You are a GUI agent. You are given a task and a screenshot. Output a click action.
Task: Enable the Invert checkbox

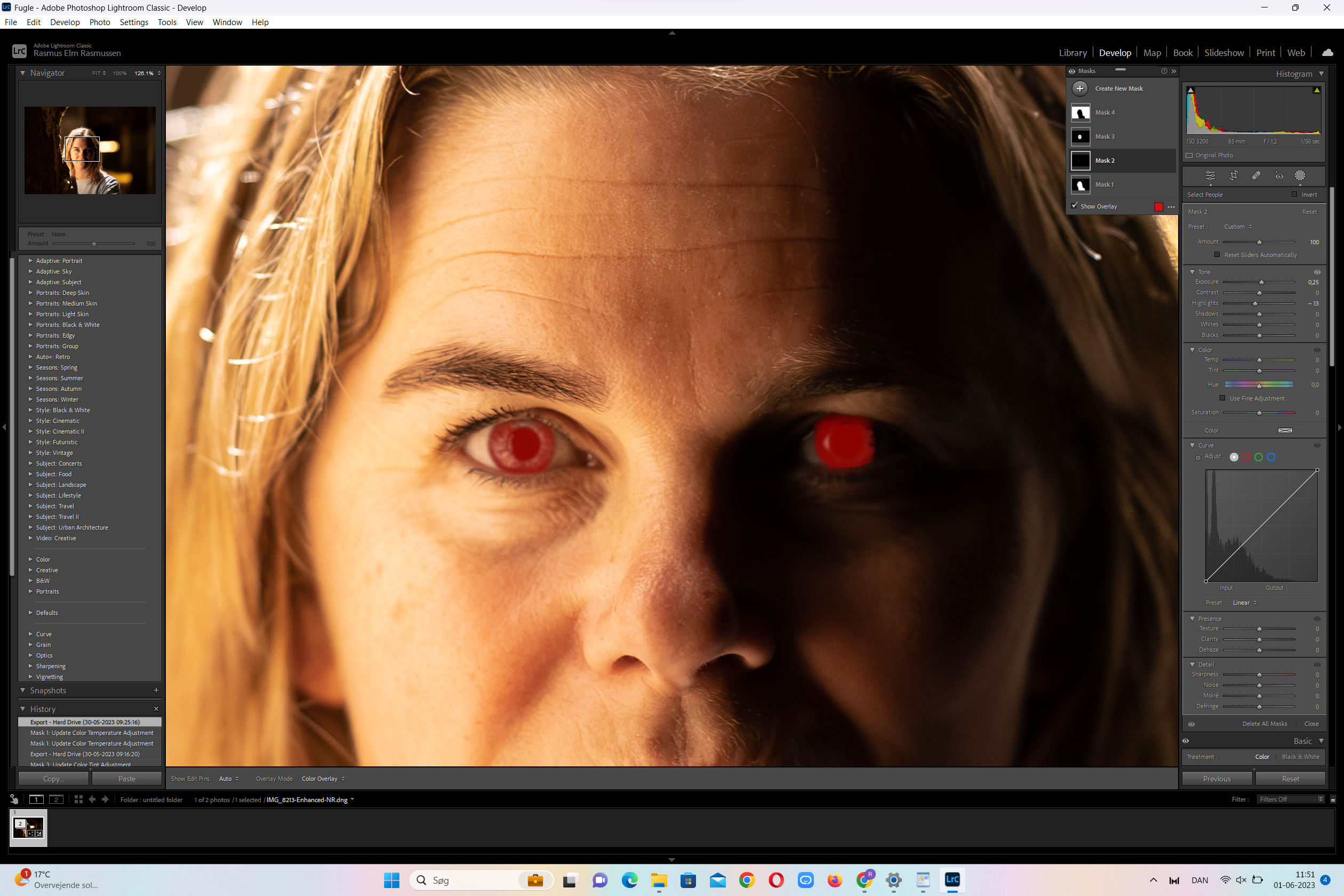tap(1294, 194)
